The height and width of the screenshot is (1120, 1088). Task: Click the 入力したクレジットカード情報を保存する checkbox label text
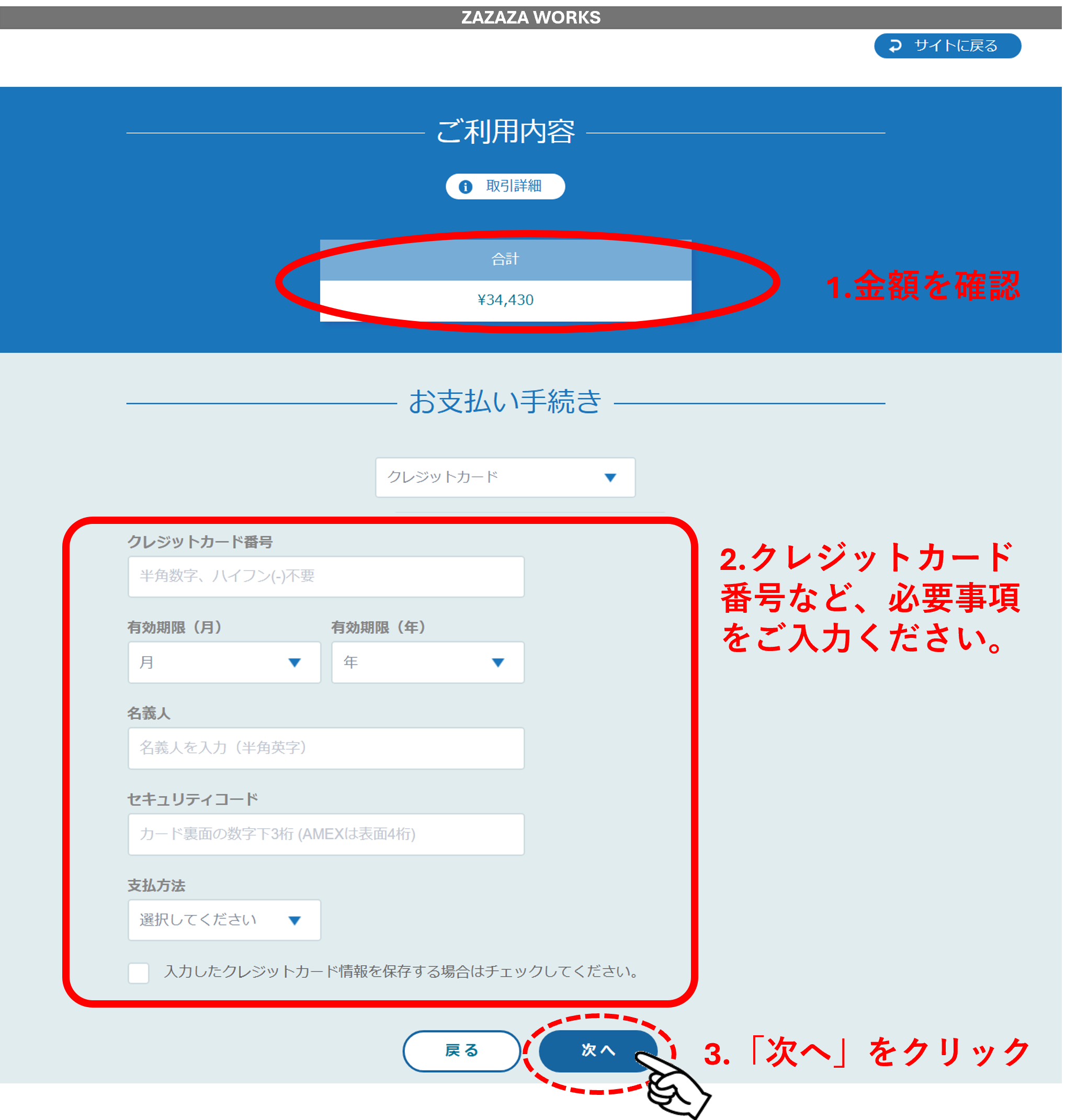pos(401,972)
